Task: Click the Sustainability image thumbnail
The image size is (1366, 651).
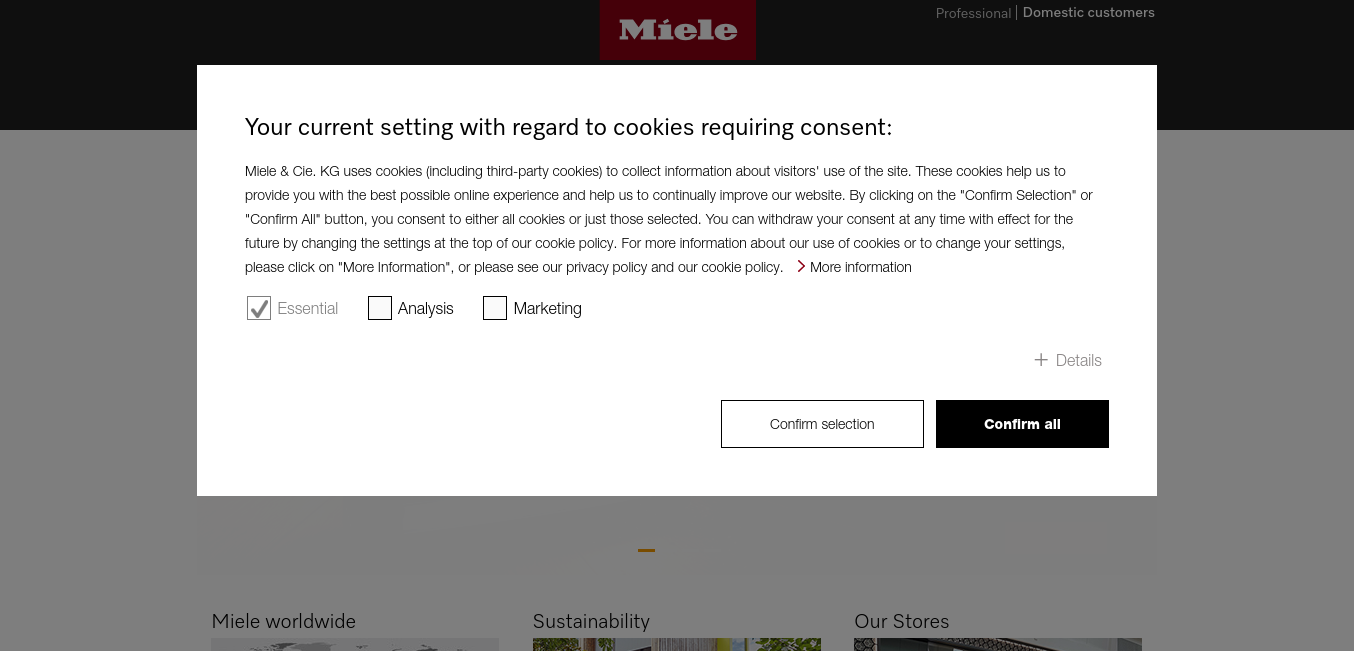Action: pos(677,645)
